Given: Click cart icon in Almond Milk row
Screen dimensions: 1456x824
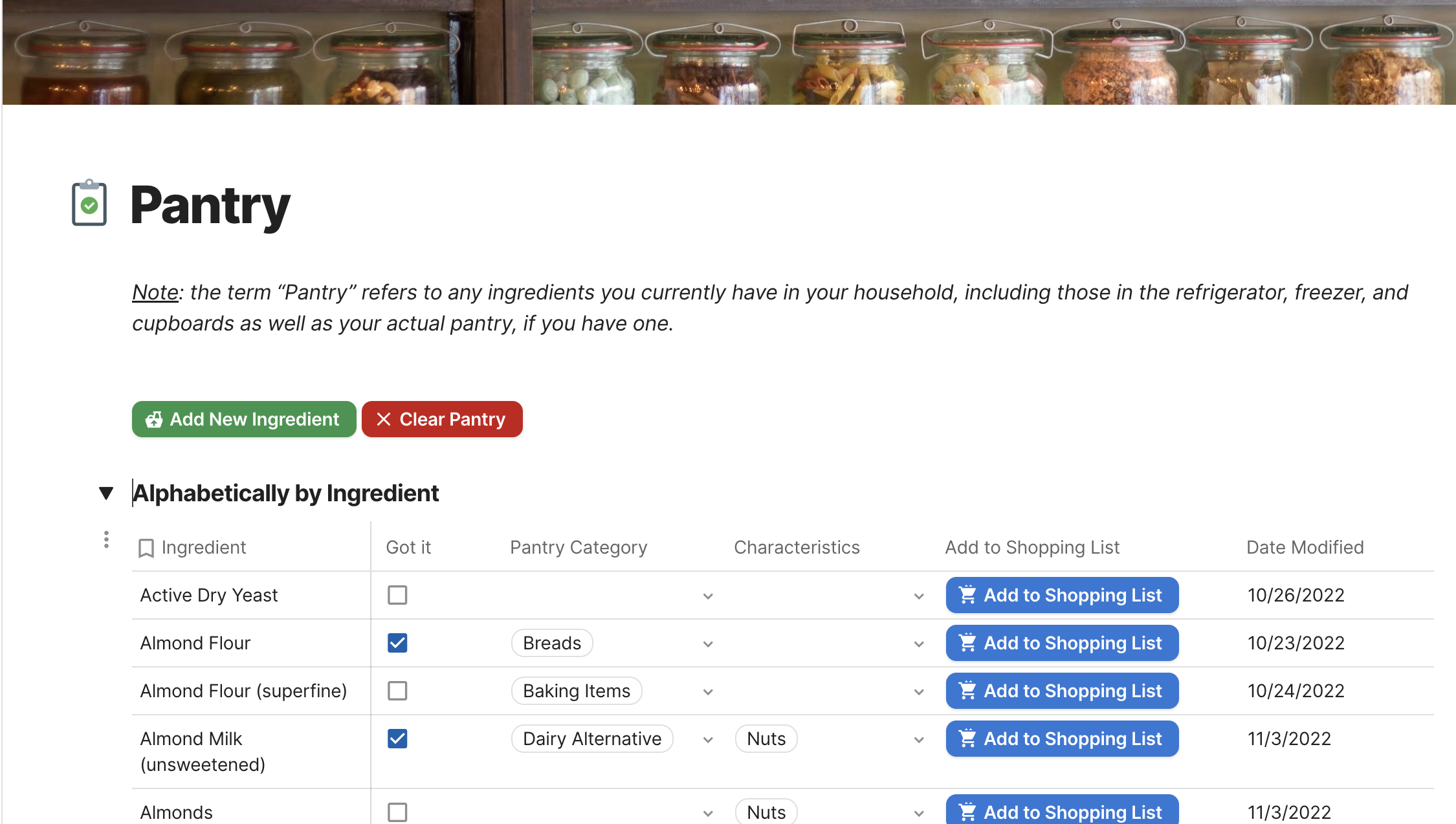Looking at the screenshot, I should (967, 738).
